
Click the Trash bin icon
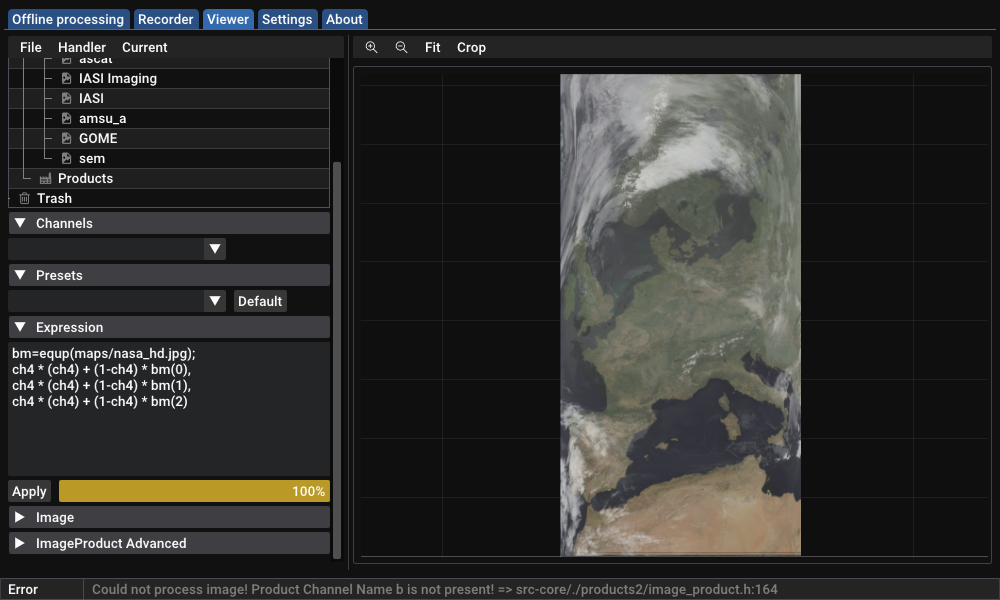point(25,198)
